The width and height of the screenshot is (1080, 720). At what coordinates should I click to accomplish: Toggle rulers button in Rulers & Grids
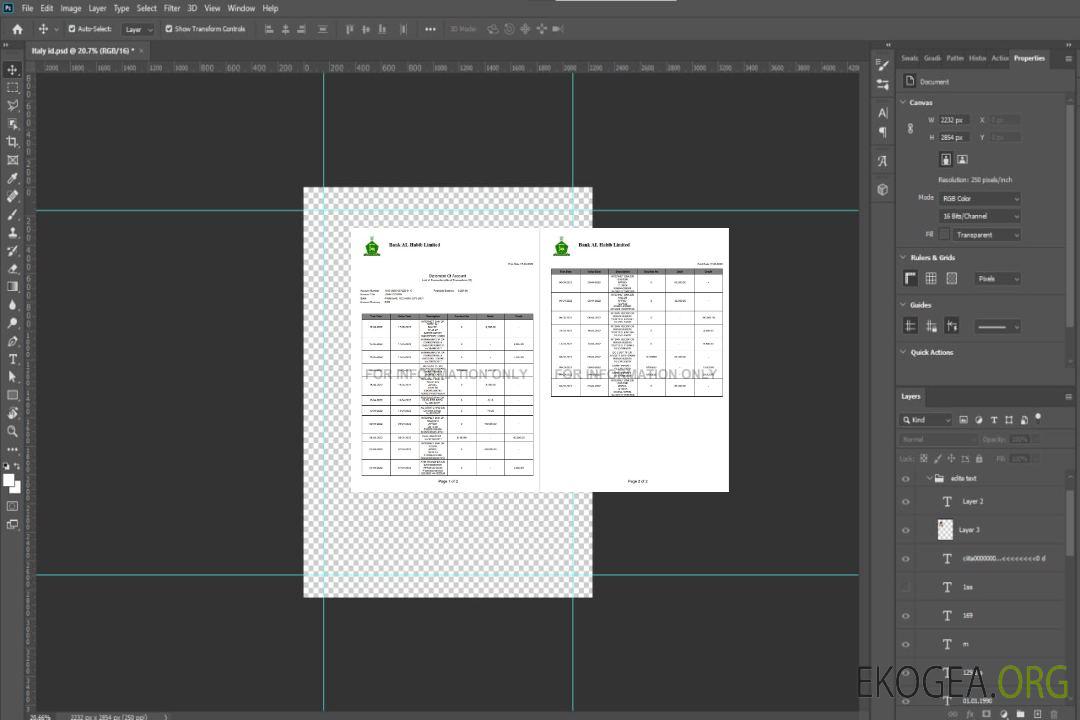[x=911, y=278]
